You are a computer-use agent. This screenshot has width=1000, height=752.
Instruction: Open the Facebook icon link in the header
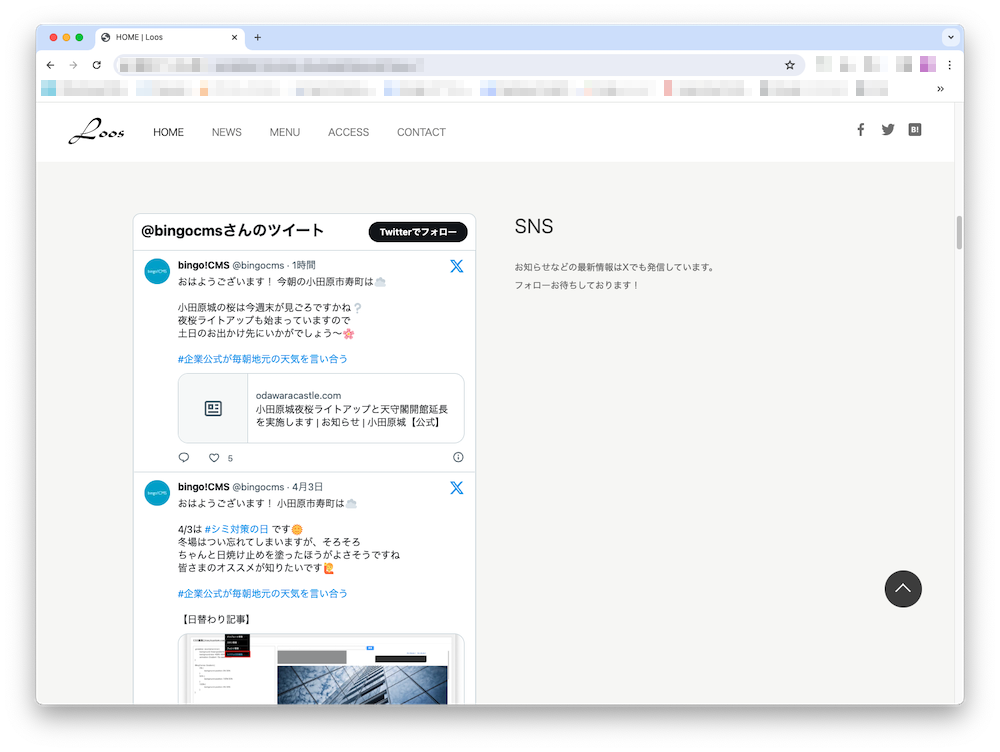click(860, 129)
